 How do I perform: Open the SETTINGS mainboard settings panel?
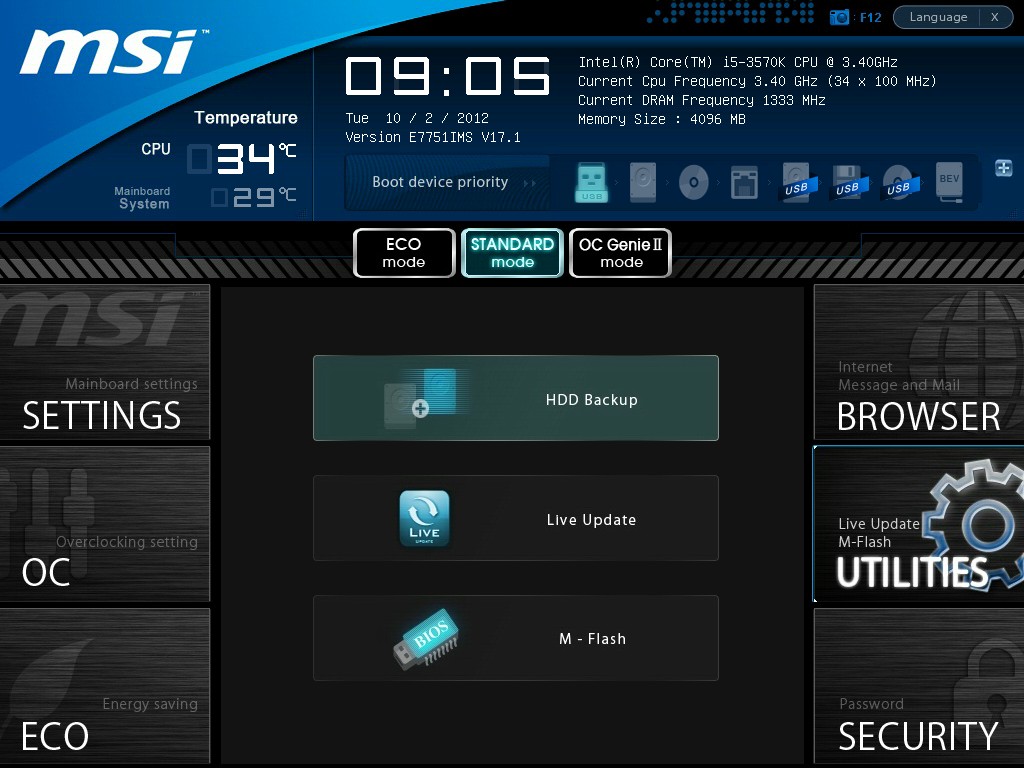pyautogui.click(x=104, y=362)
